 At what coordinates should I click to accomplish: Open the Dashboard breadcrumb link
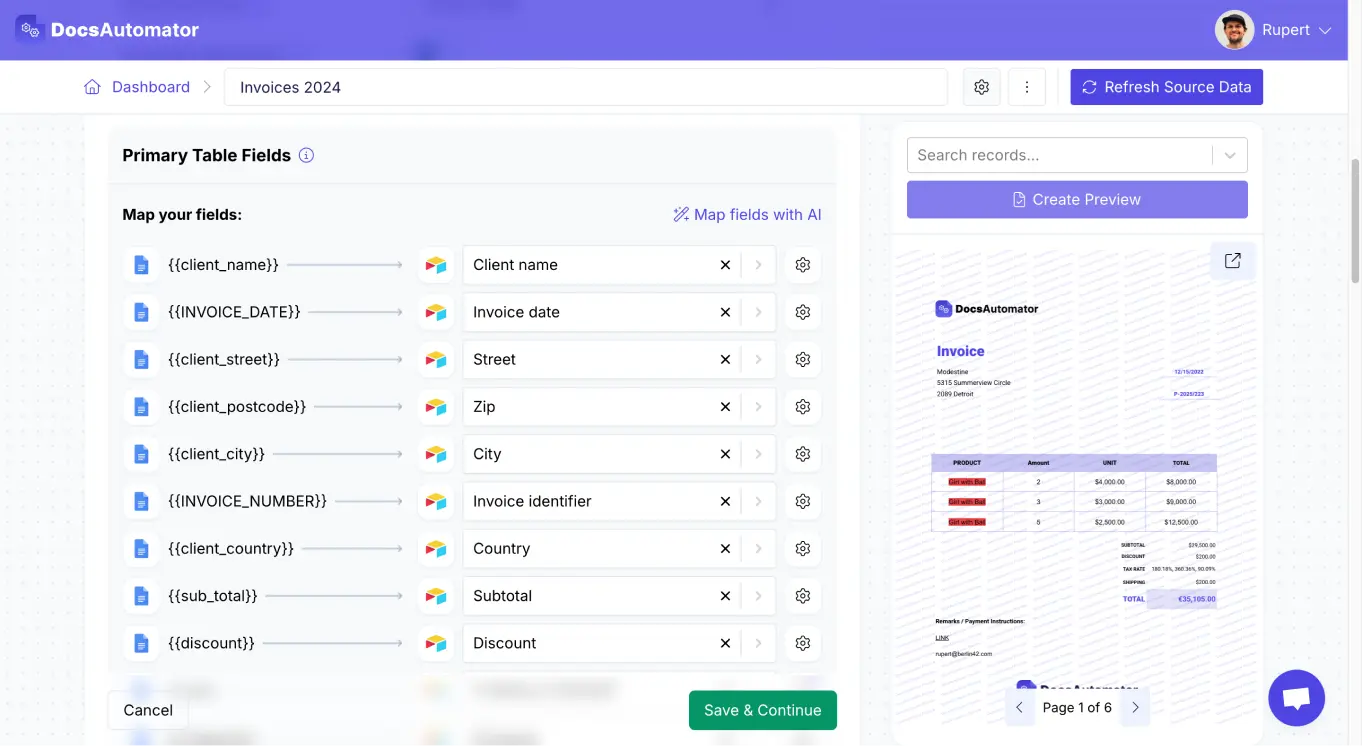(x=150, y=87)
